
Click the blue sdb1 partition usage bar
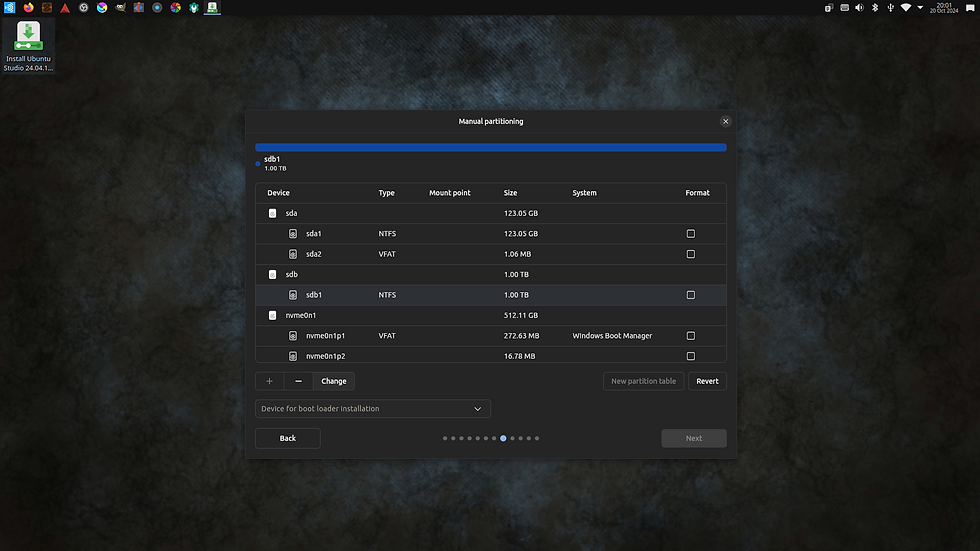coord(491,147)
